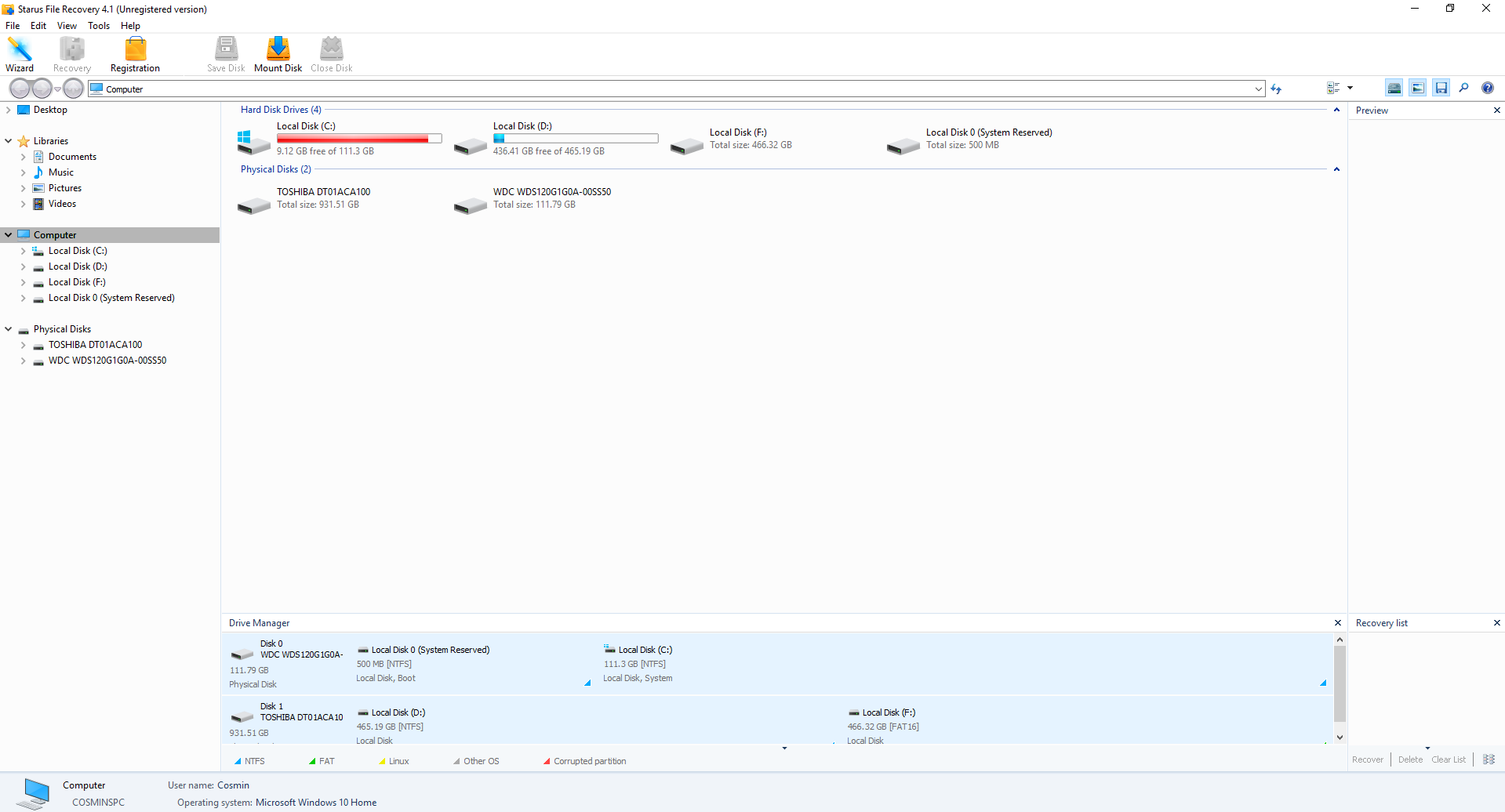Click Disk 0 WDC icon in Drive Manager
The height and width of the screenshot is (812, 1505).
point(242,654)
